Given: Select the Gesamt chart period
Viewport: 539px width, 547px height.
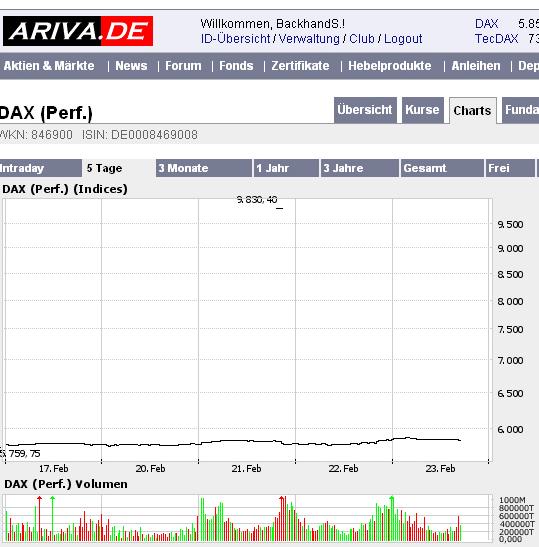Looking at the screenshot, I should (x=442, y=168).
